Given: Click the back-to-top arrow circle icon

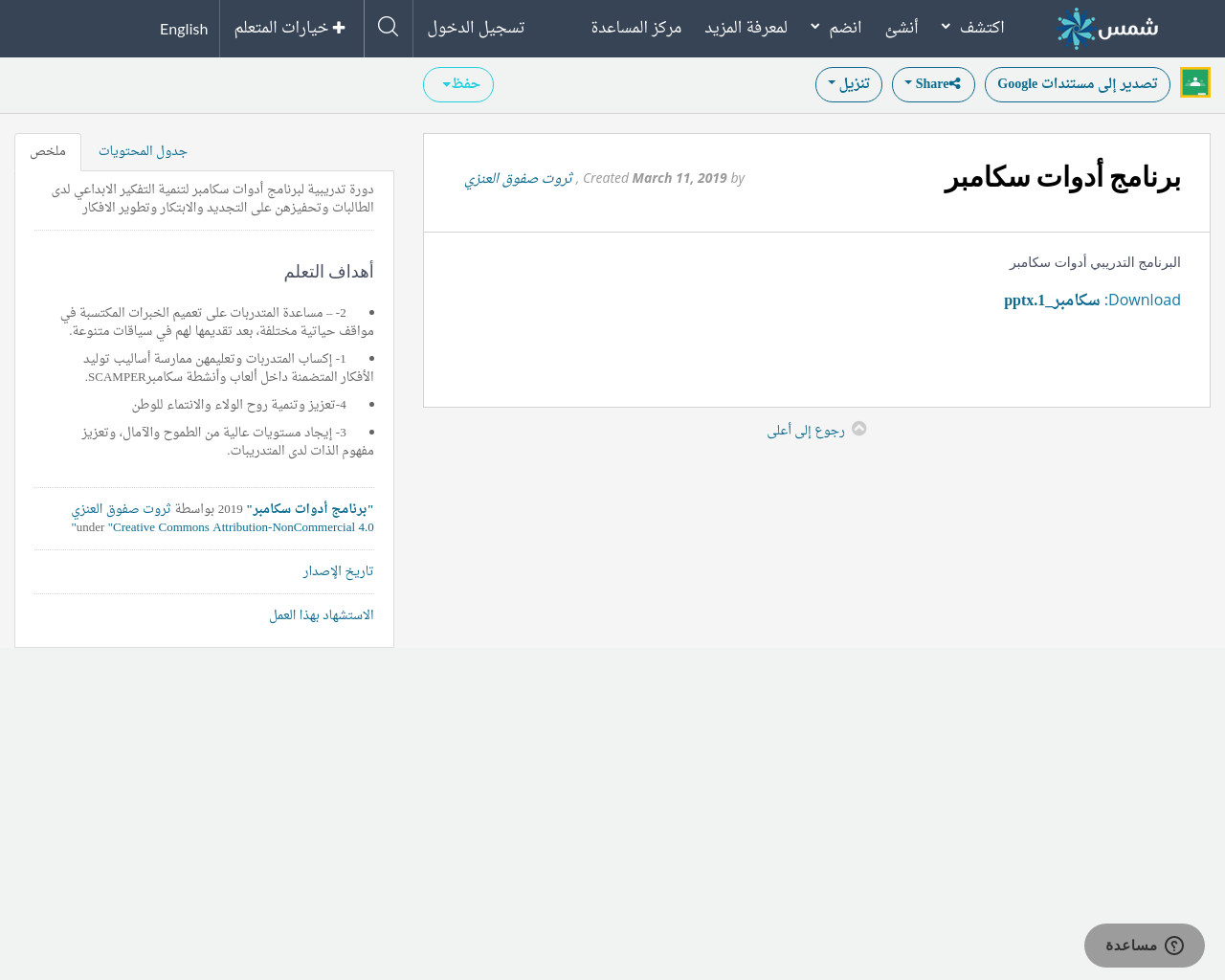Looking at the screenshot, I should pyautogui.click(x=859, y=429).
